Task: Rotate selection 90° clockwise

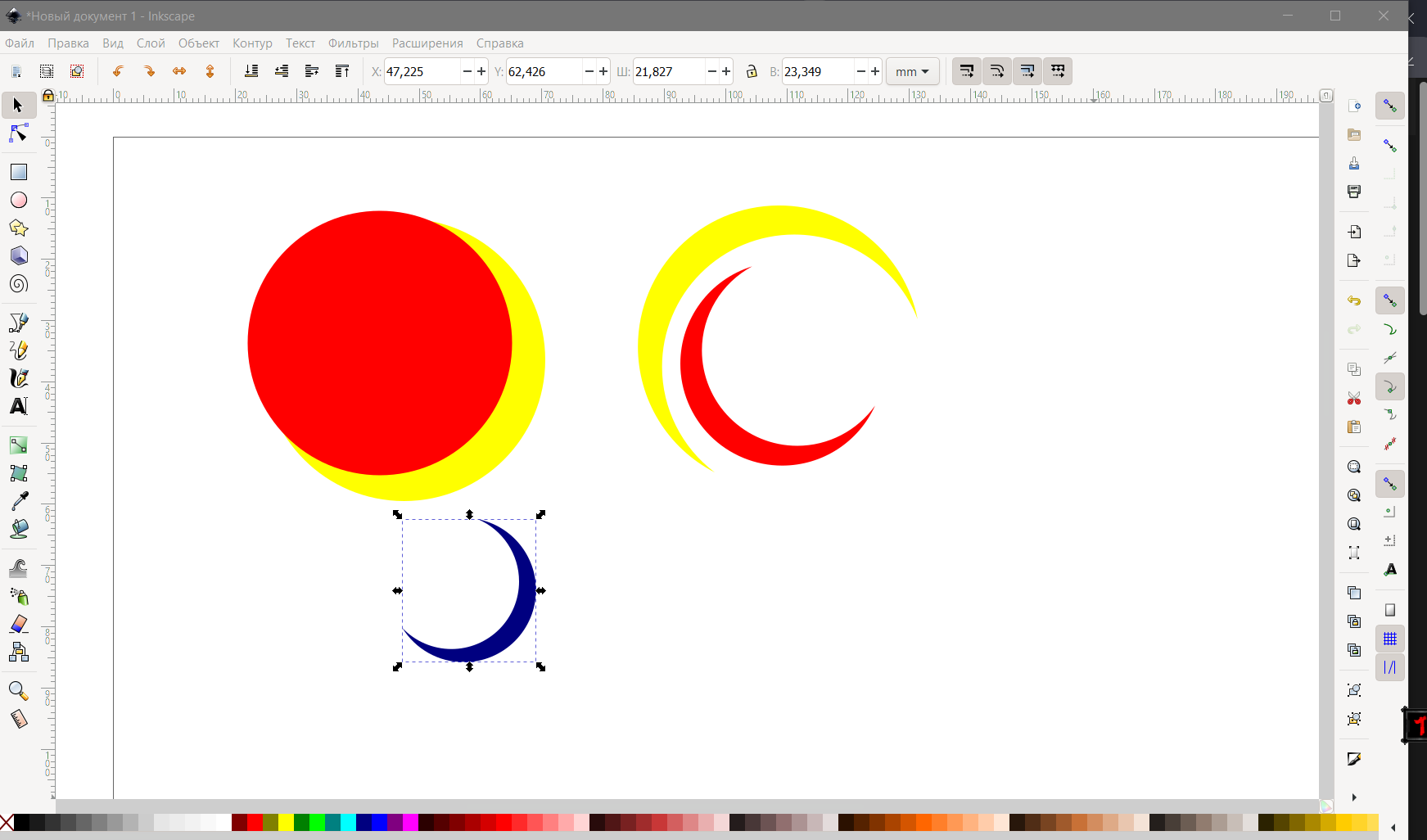Action: 149,71
